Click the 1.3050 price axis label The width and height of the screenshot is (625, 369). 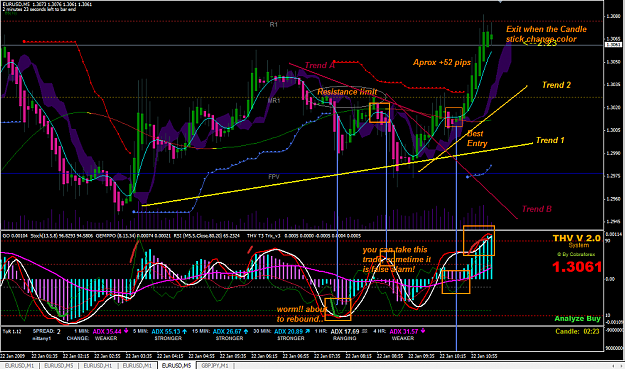(x=613, y=62)
